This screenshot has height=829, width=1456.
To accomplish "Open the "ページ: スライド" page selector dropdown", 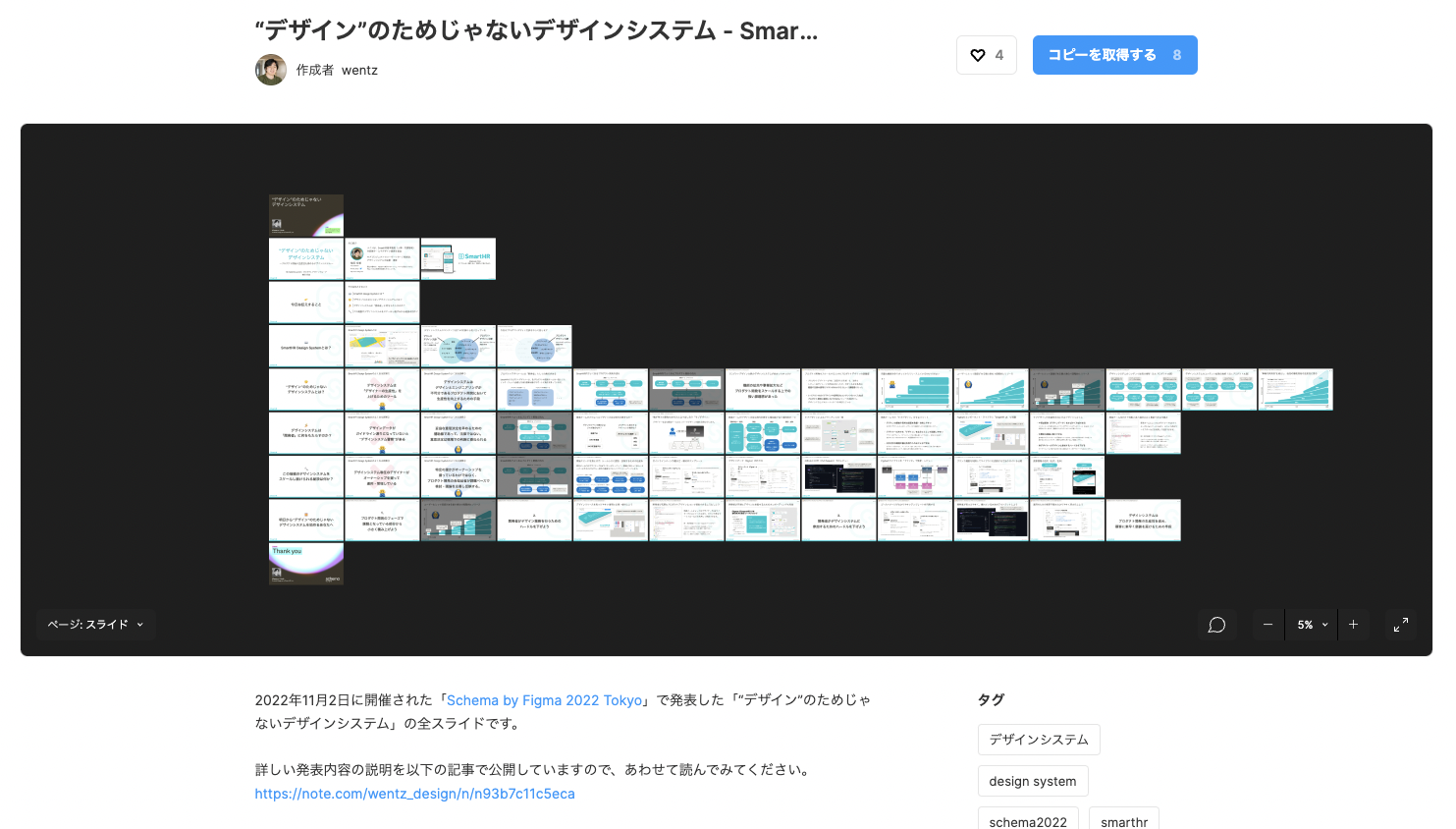I will click(95, 624).
